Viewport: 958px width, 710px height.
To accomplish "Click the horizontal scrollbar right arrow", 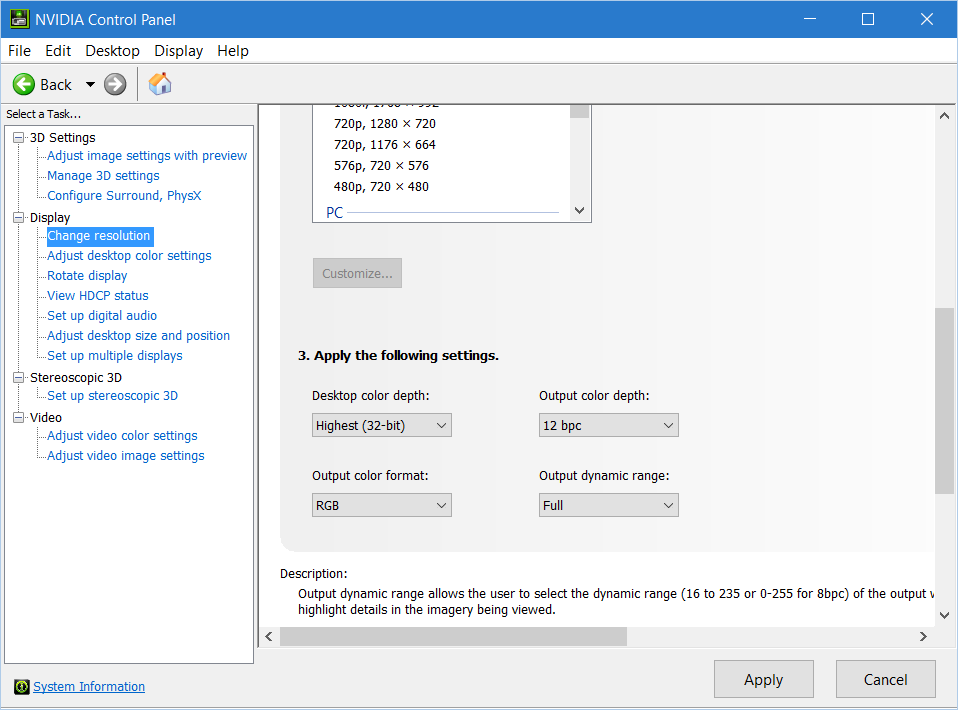I will (923, 637).
